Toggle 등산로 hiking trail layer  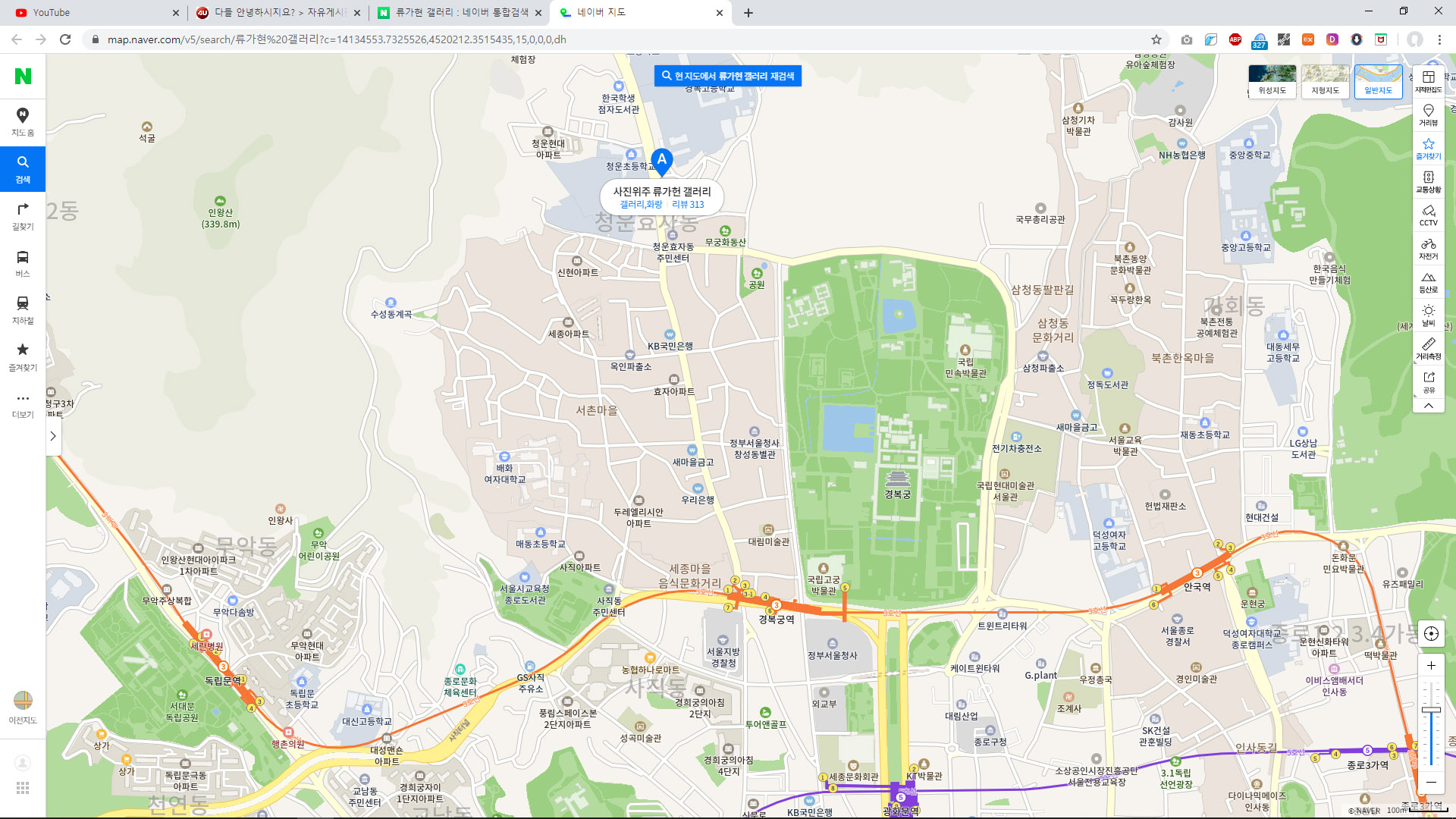tap(1428, 281)
